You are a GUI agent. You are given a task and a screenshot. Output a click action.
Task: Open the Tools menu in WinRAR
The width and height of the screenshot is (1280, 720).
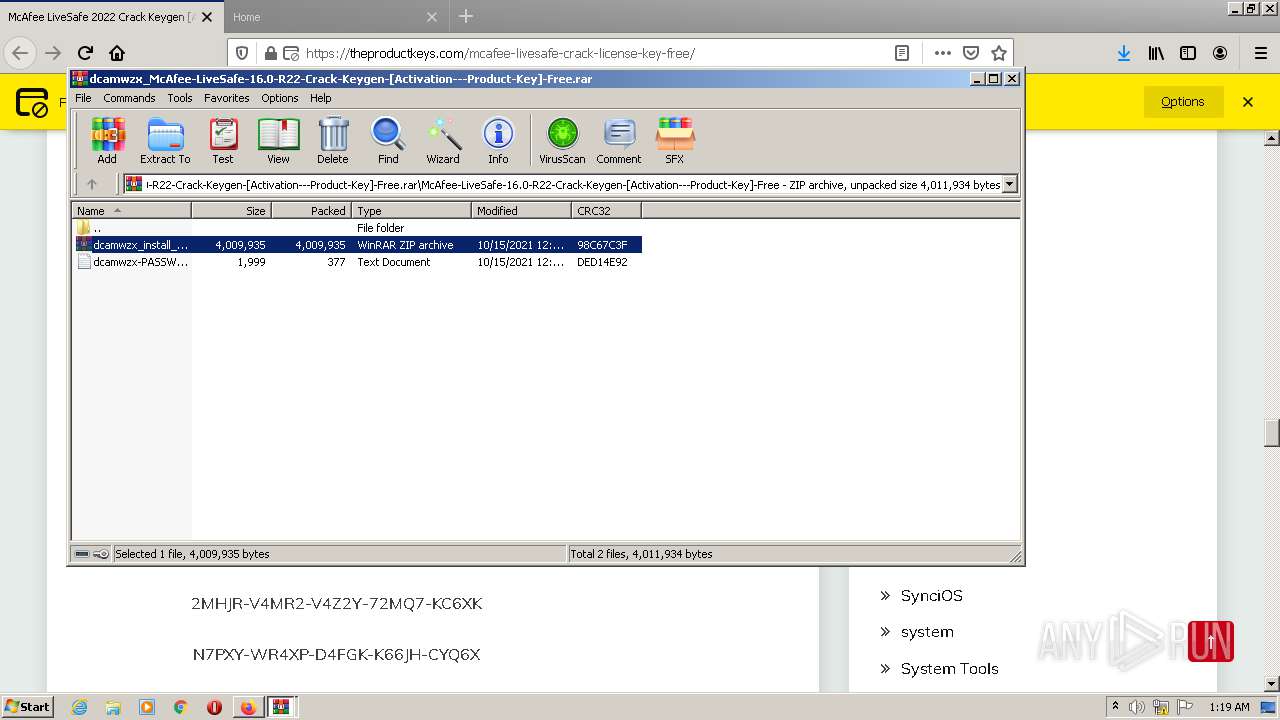click(180, 98)
